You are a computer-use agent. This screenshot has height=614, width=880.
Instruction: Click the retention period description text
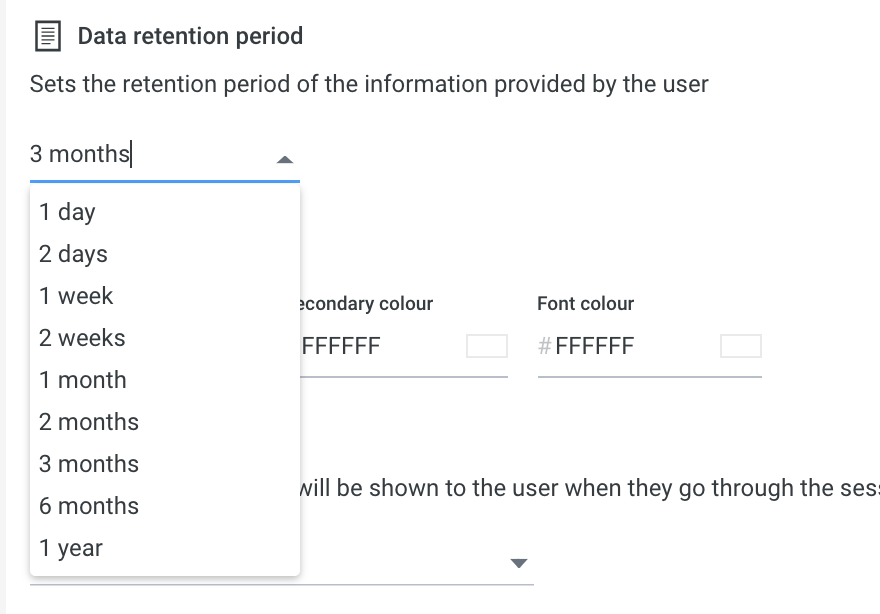(x=369, y=84)
